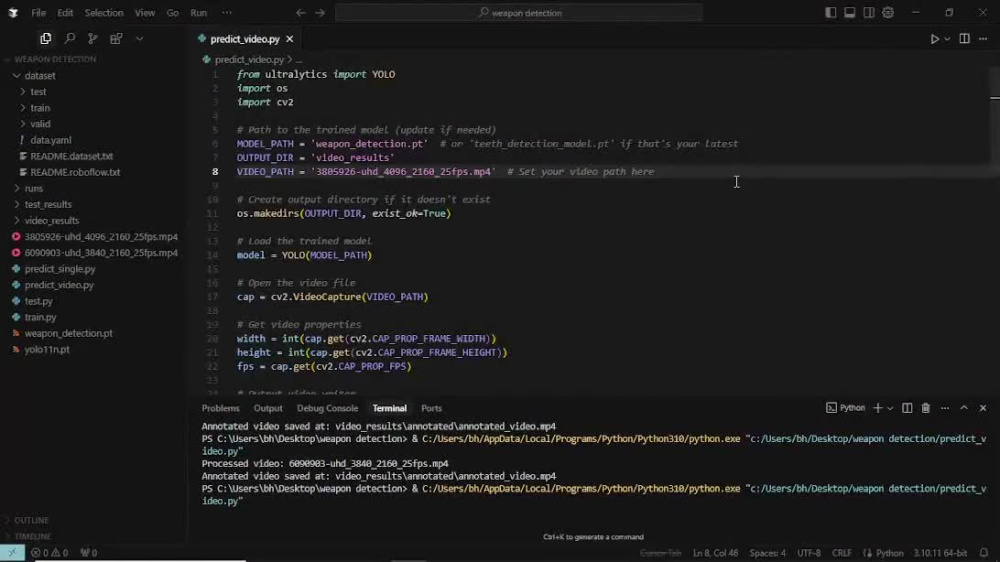The width and height of the screenshot is (1000, 562).
Task: Open the Edit menu
Action: [x=65, y=13]
